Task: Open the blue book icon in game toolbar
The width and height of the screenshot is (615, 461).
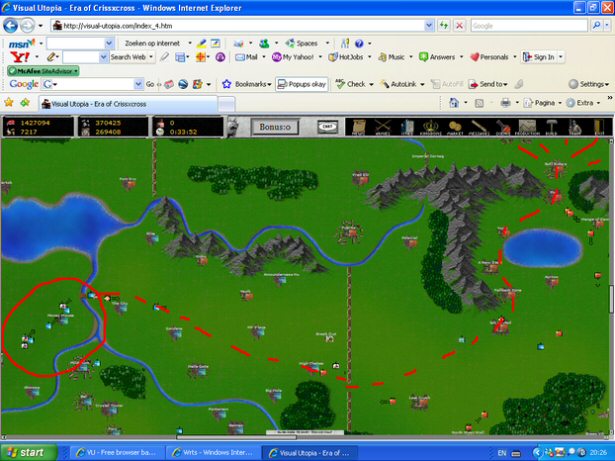Action: tap(407, 127)
